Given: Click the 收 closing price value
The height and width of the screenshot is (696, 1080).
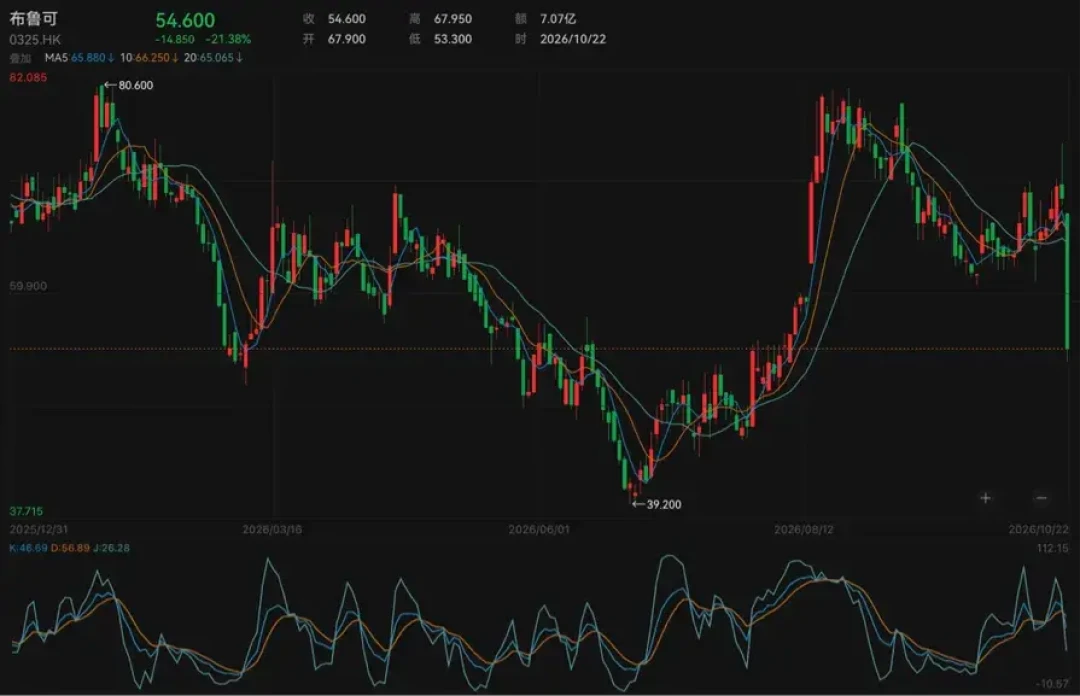Looking at the screenshot, I should [346, 19].
